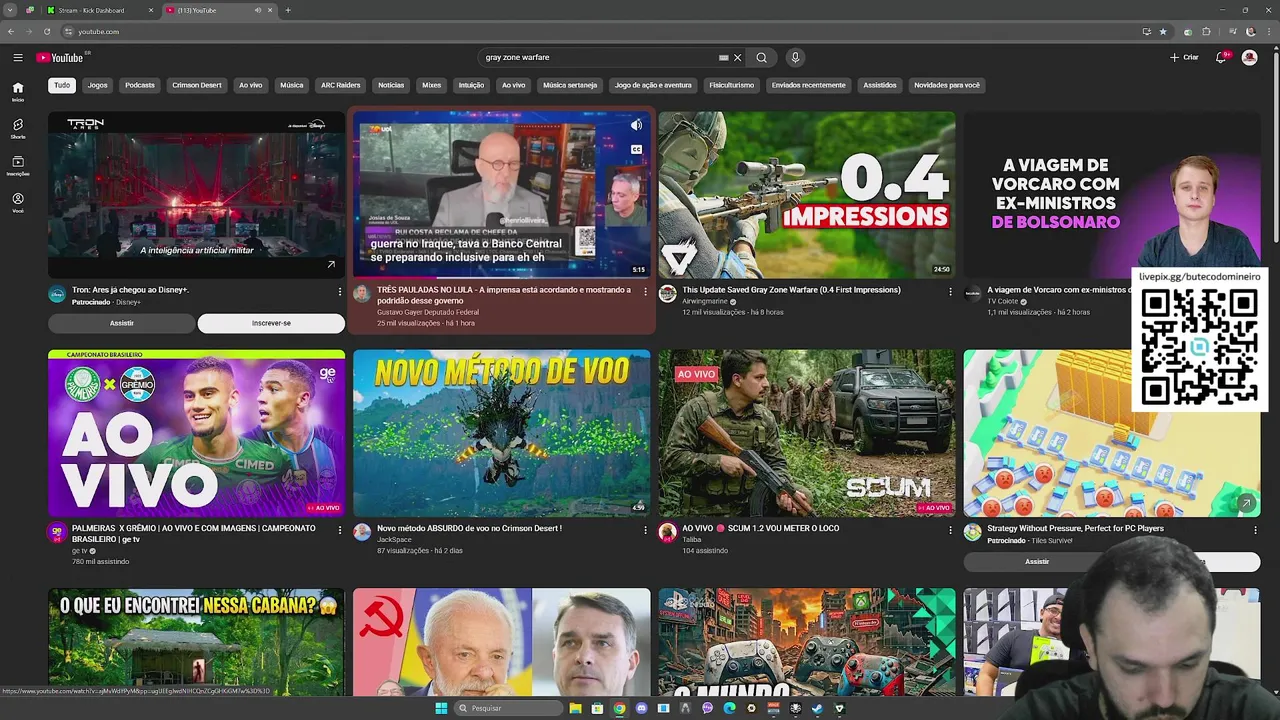Screen dimensions: 1280x720
Task: Open Início in the left sidebar
Action: click(18, 92)
